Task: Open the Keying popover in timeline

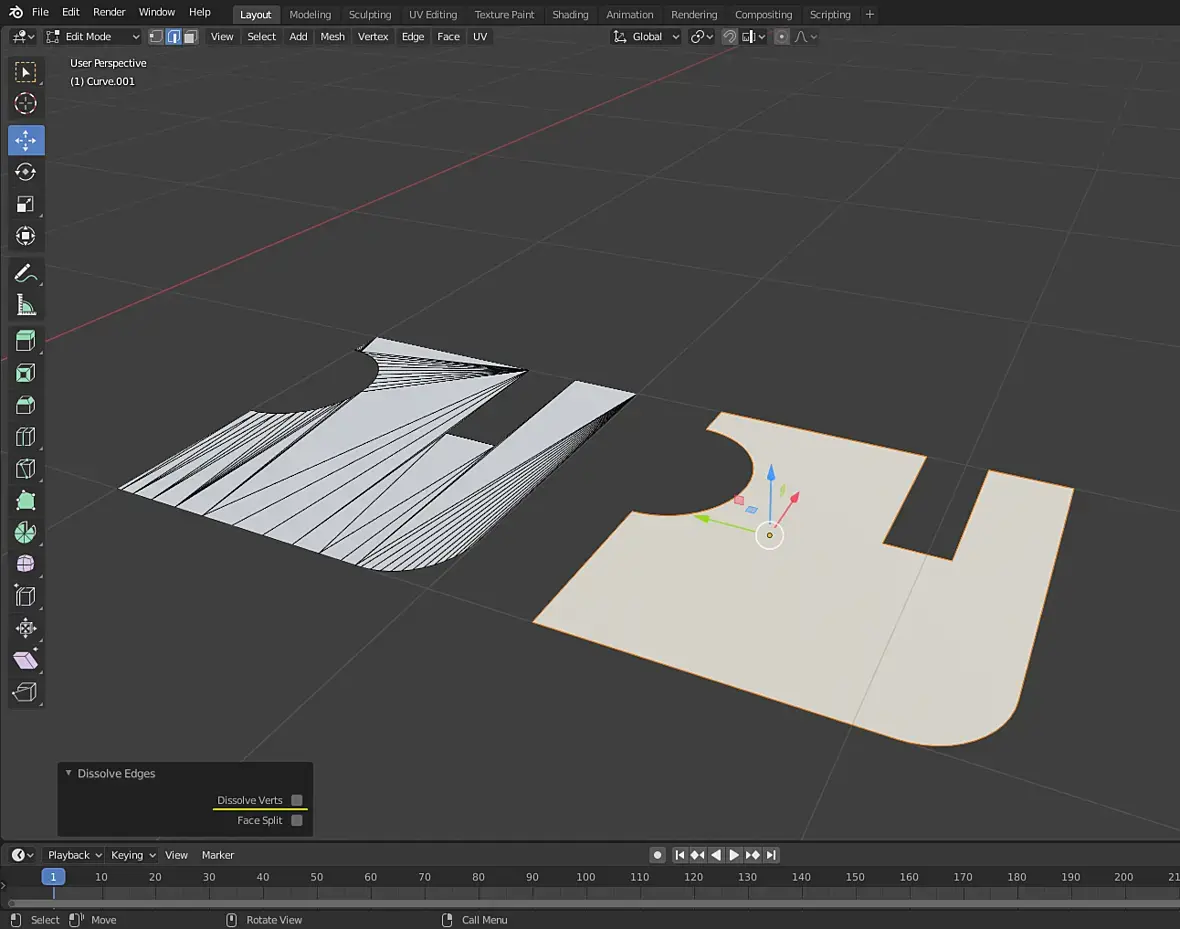Action: (133, 855)
